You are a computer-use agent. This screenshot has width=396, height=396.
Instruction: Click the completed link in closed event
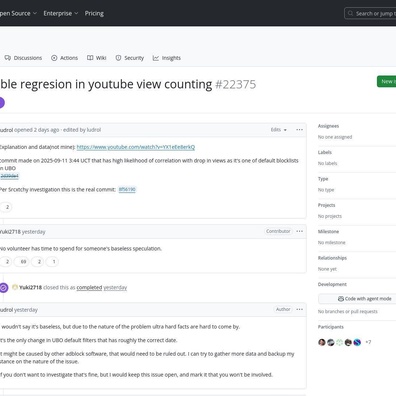click(x=89, y=287)
